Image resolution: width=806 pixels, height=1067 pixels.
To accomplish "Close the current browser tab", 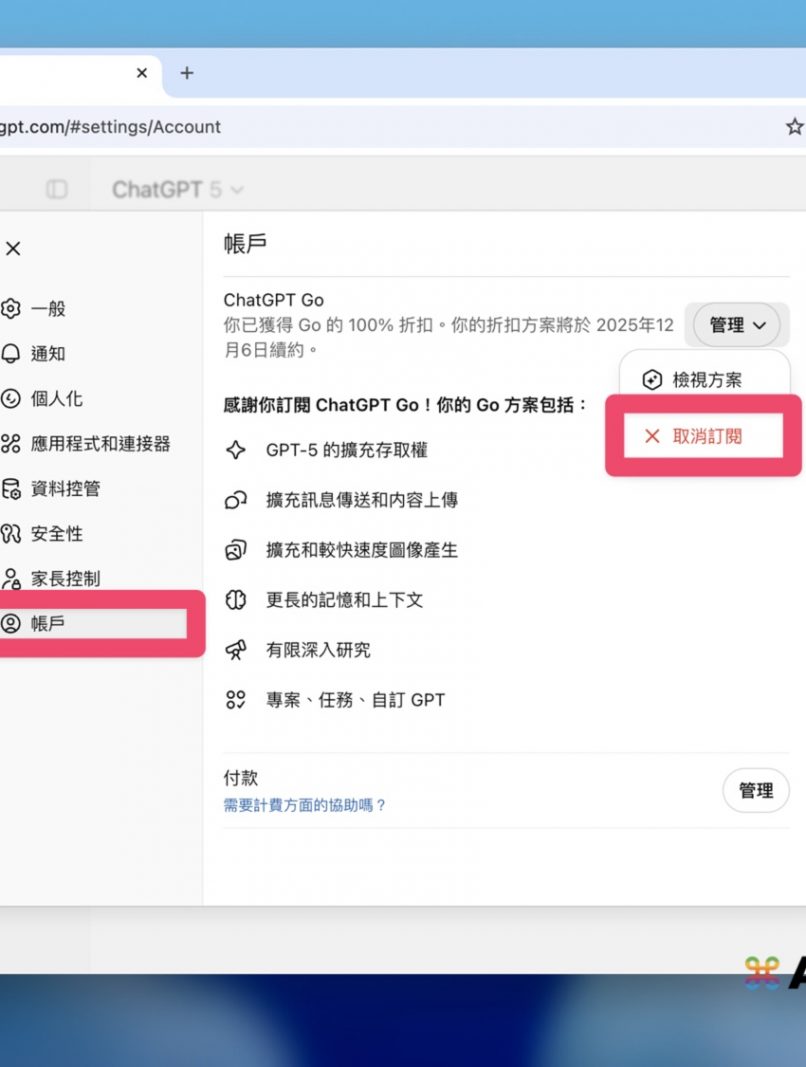I will (x=142, y=73).
